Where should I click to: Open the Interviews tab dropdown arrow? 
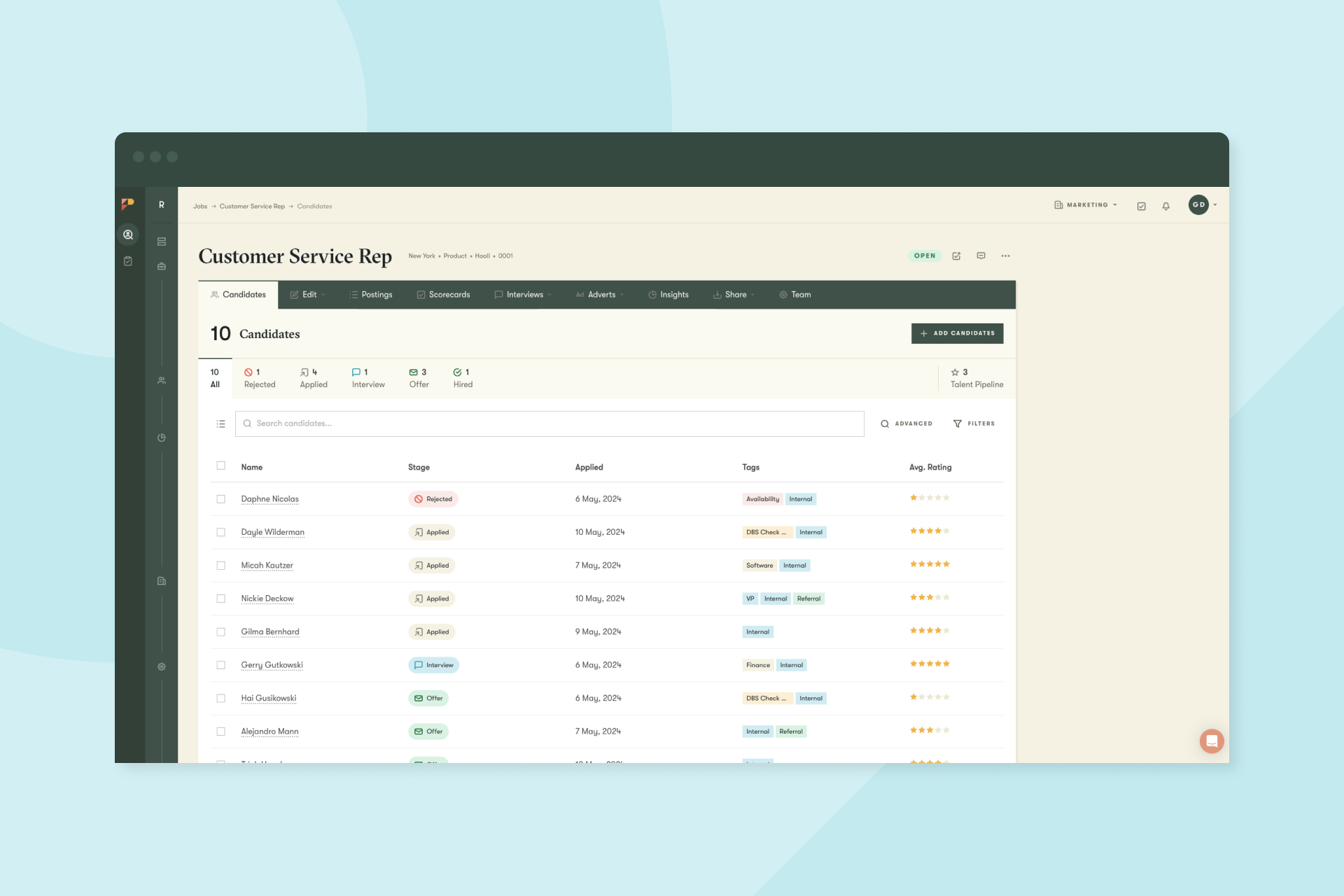tap(550, 295)
